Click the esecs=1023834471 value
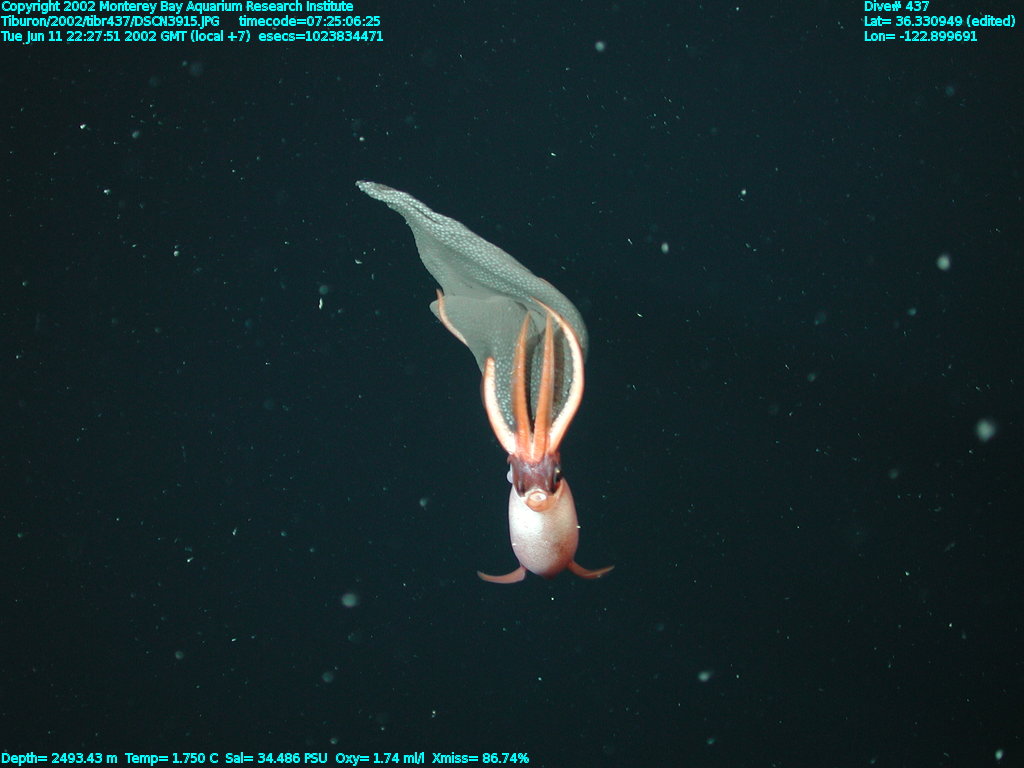Screen dimensions: 1024x768 320,36
